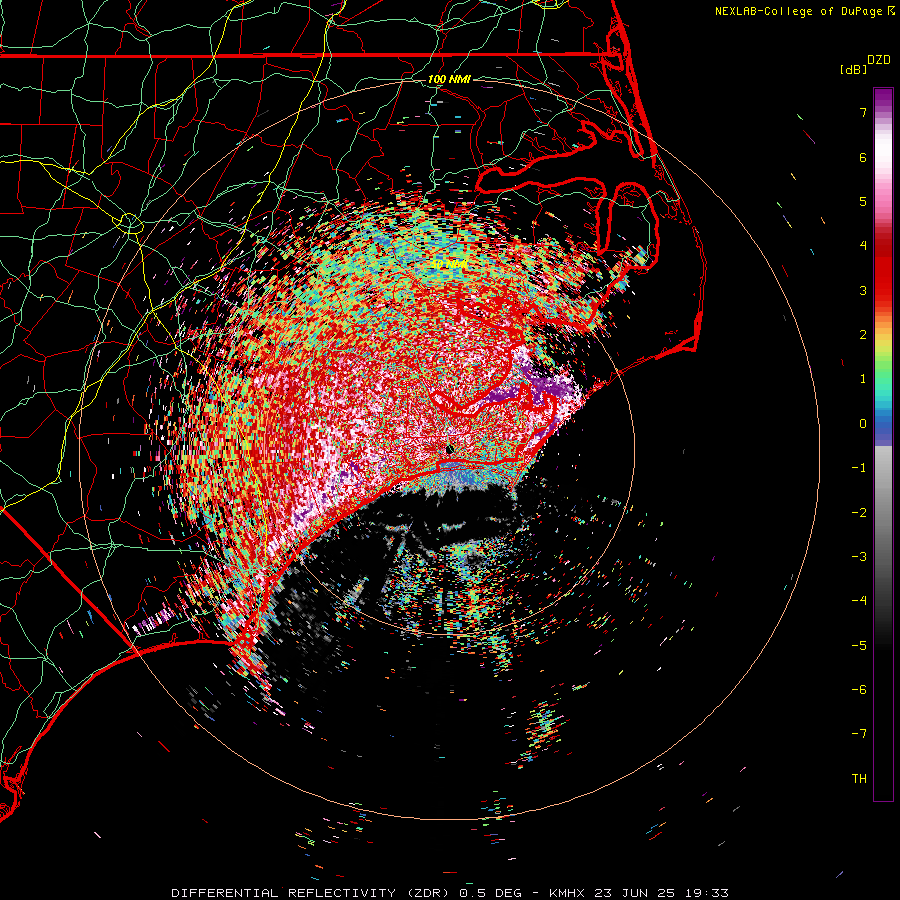Click the -1 value on the dB scale
This screenshot has width=900, height=900.
pyautogui.click(x=859, y=468)
